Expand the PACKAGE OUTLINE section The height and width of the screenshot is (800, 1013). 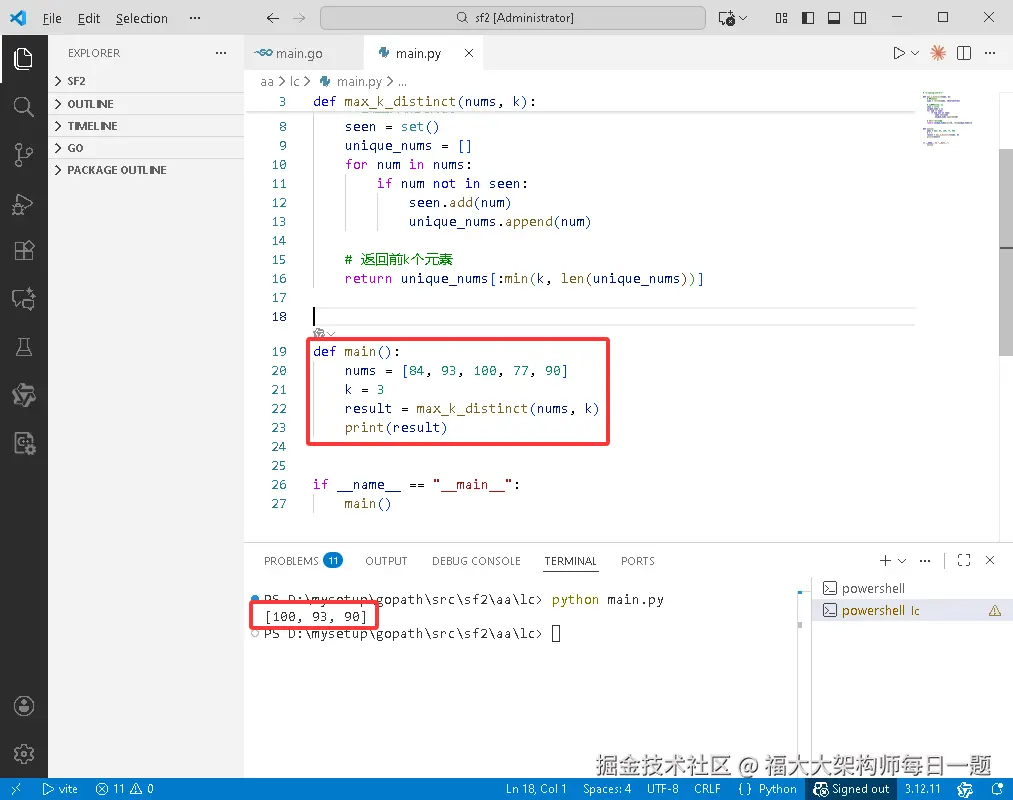click(x=147, y=169)
